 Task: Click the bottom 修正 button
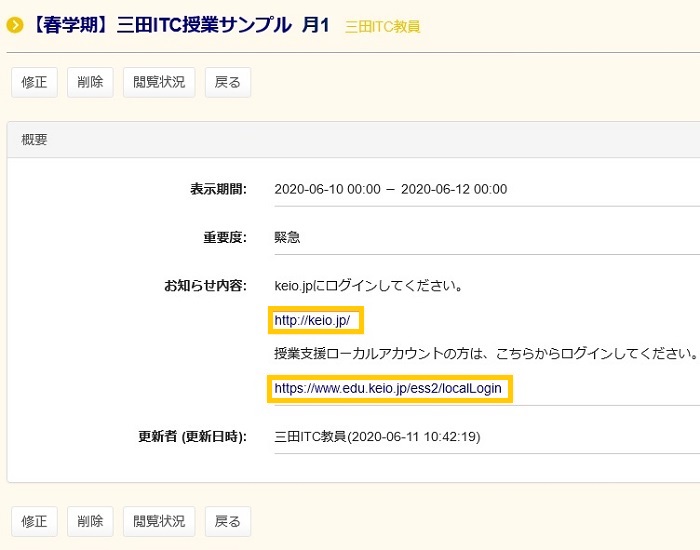(x=34, y=521)
